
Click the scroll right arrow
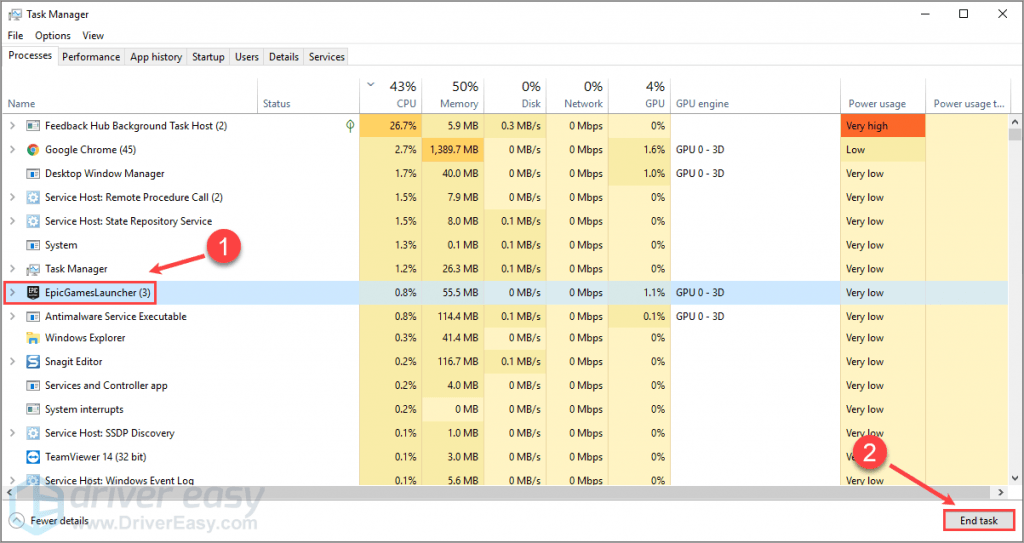[1000, 491]
